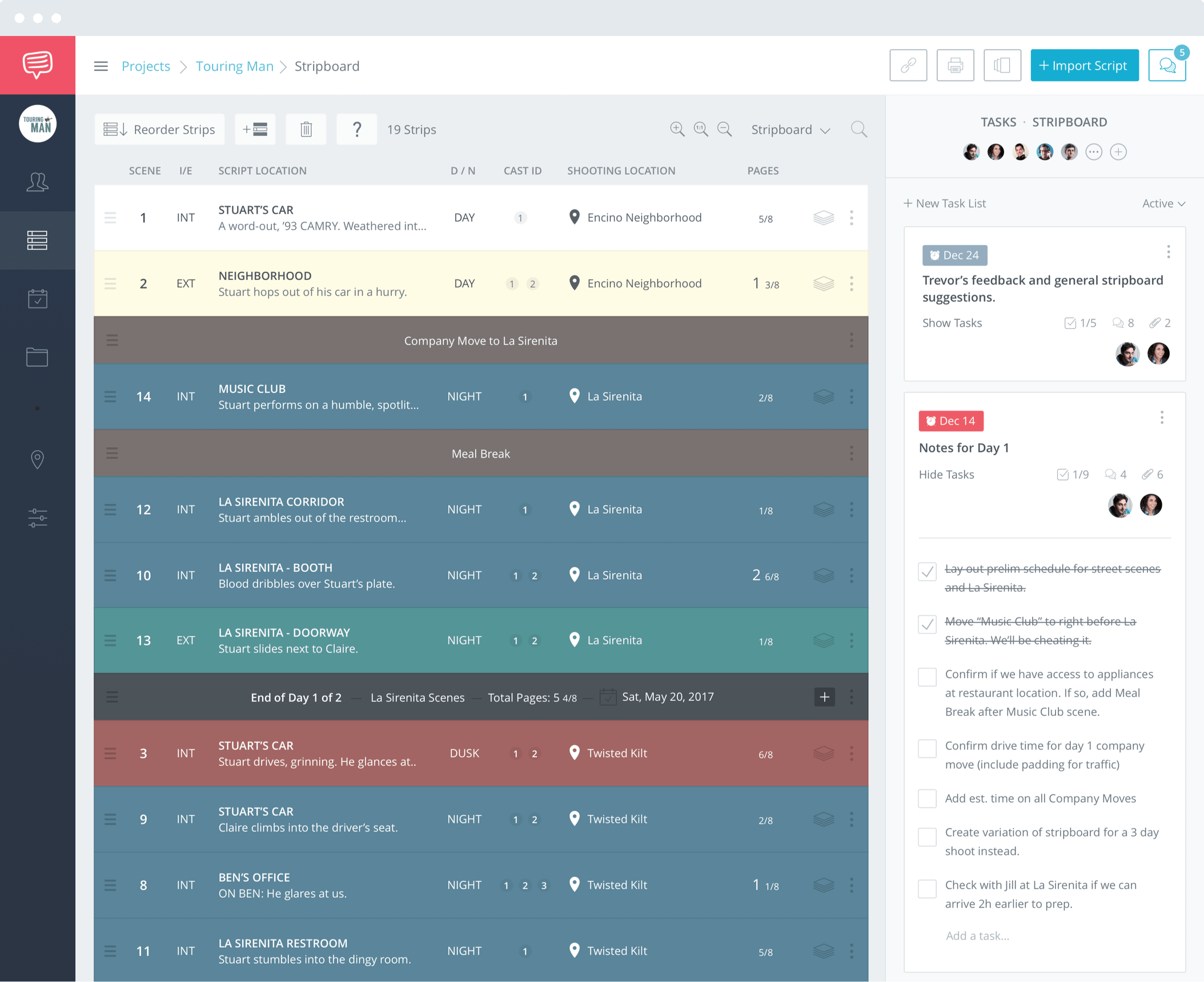
Task: Click add team member plus circle icon
Action: pyautogui.click(x=1118, y=152)
